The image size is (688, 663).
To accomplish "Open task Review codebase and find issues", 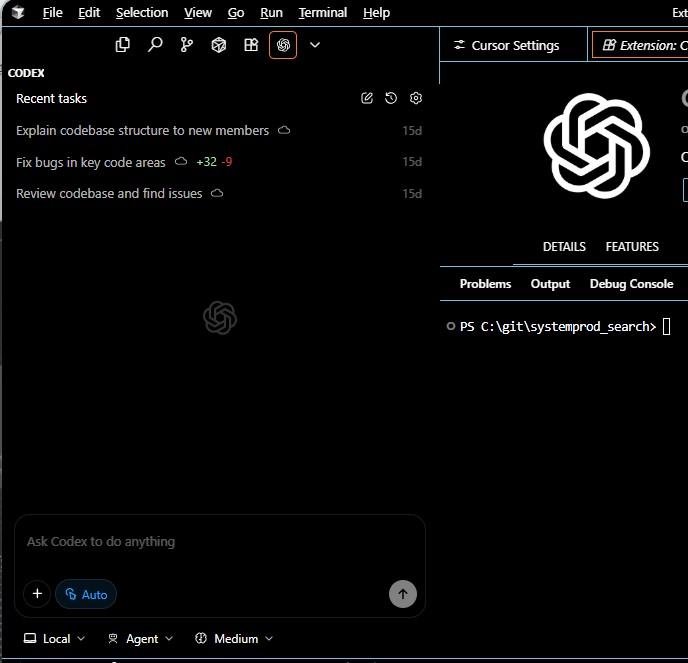I will [x=219, y=194].
